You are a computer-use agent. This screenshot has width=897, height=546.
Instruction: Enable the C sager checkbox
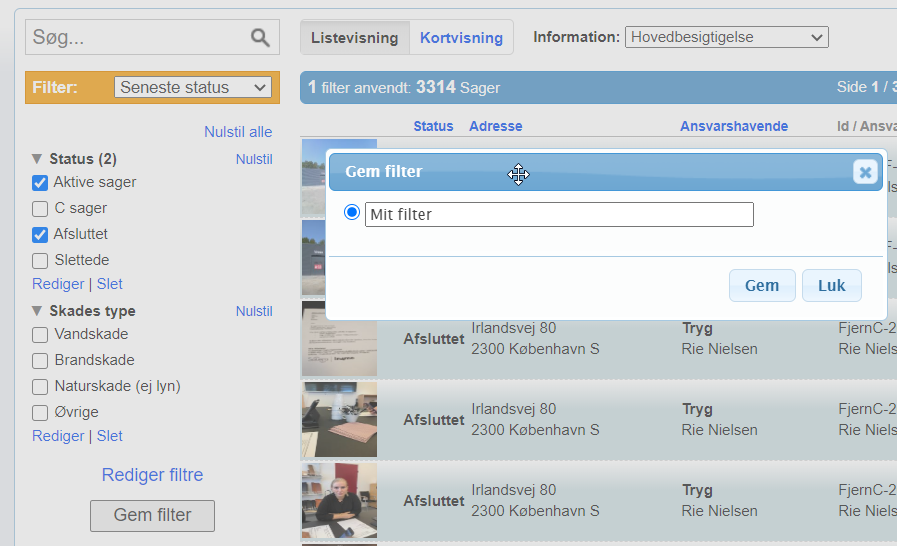pyautogui.click(x=40, y=209)
